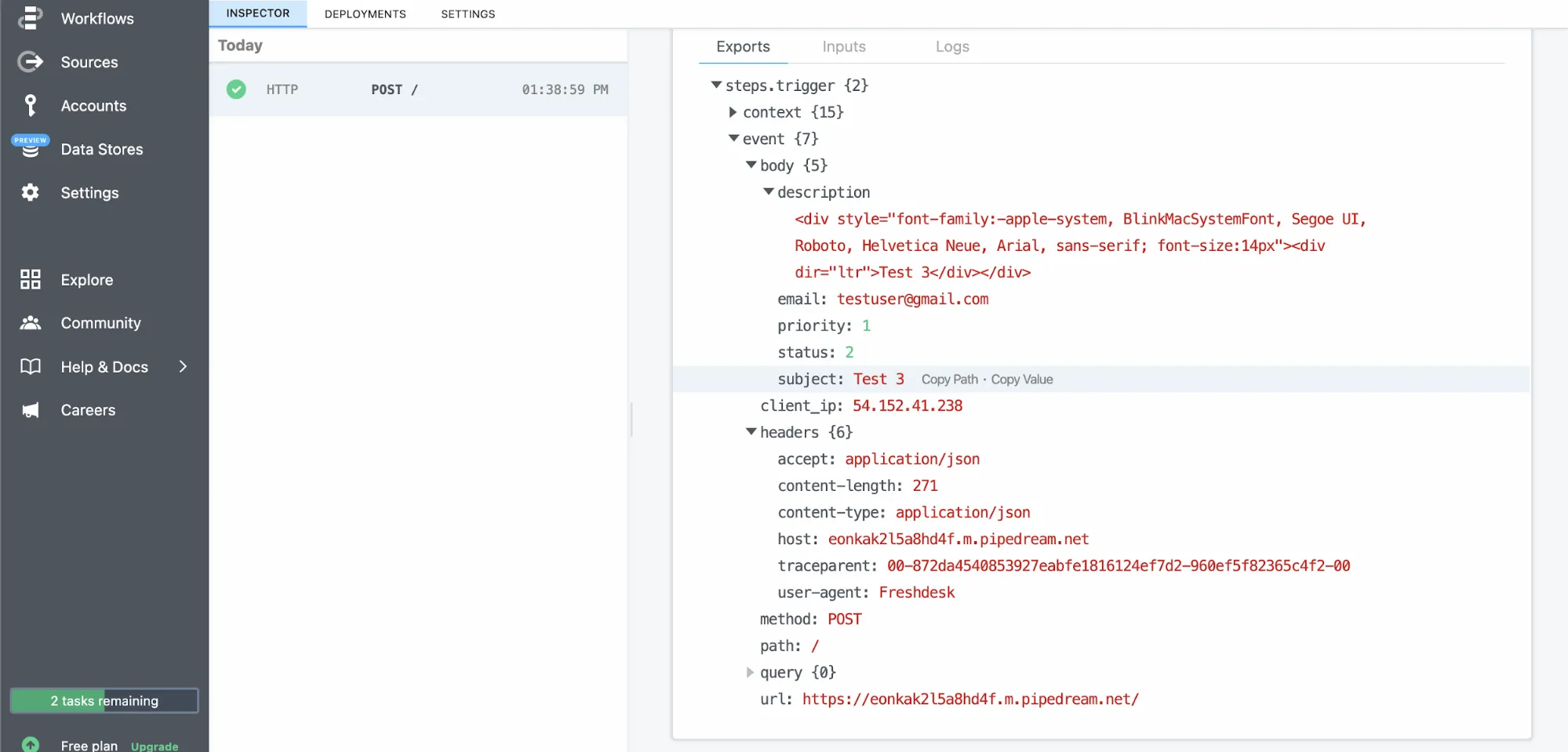Click the Free plan label
This screenshot has height=752, width=1568.
89,745
